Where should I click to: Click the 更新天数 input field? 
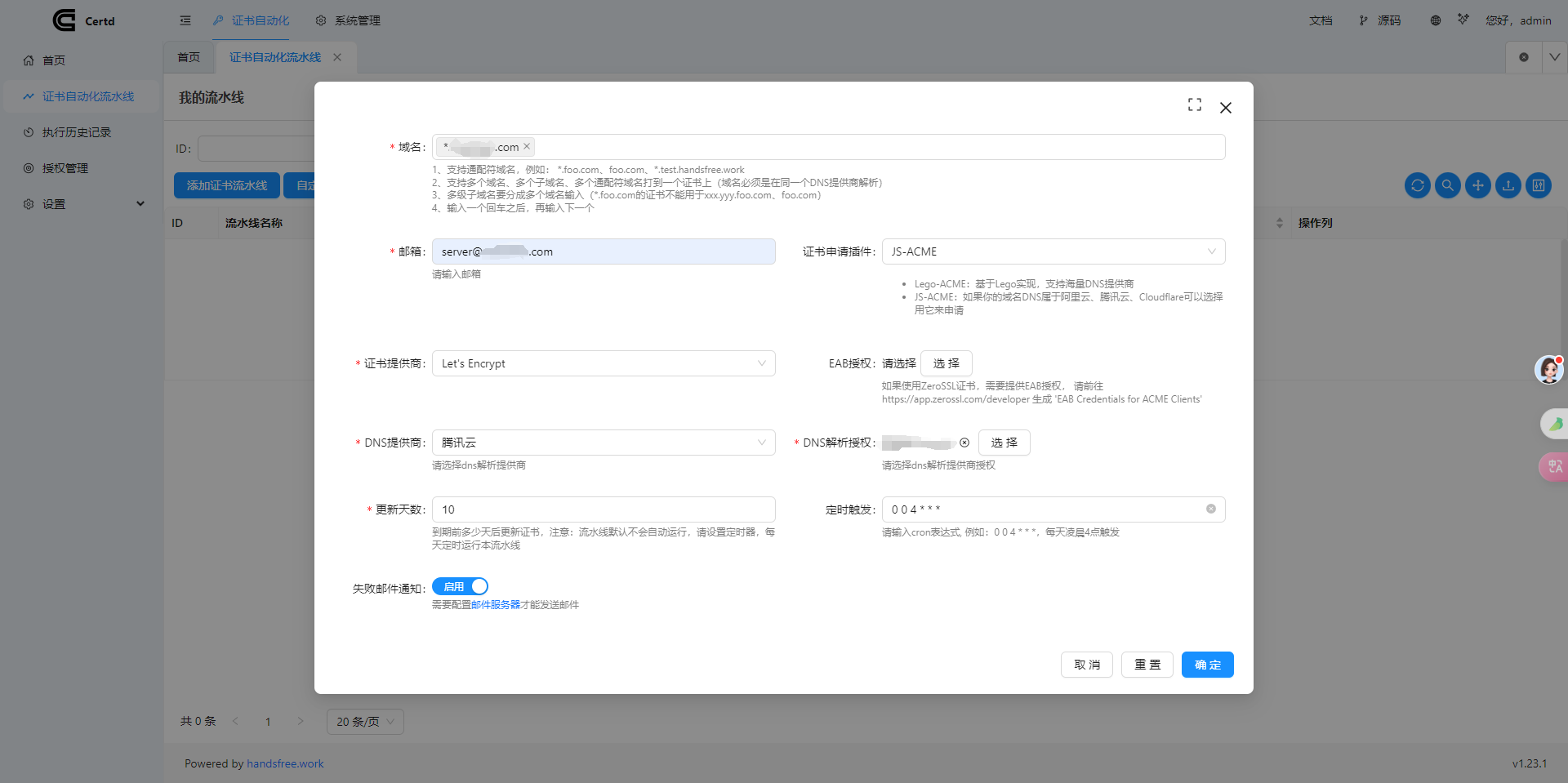604,509
